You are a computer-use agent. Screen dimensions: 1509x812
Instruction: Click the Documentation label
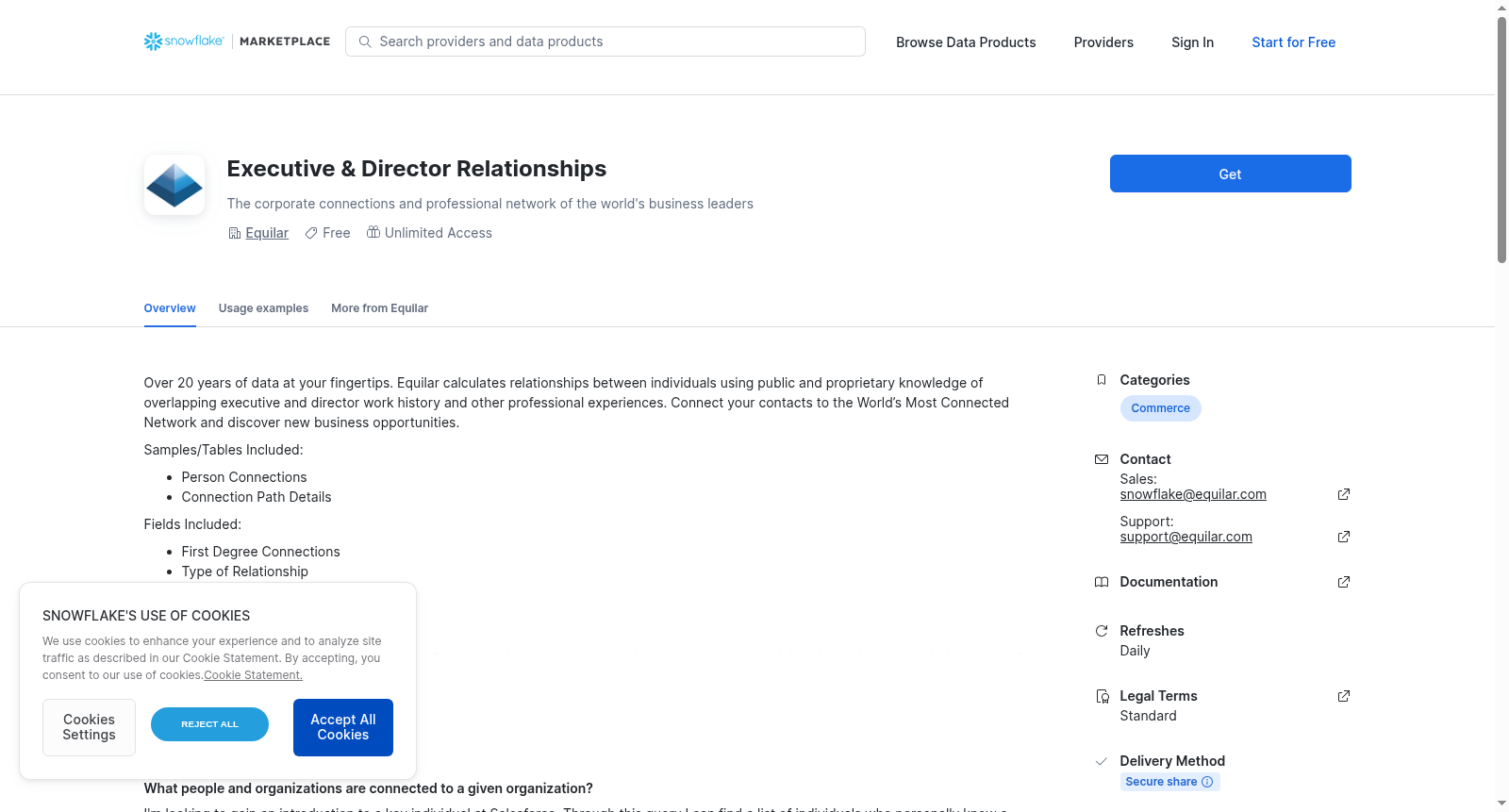pos(1169,582)
